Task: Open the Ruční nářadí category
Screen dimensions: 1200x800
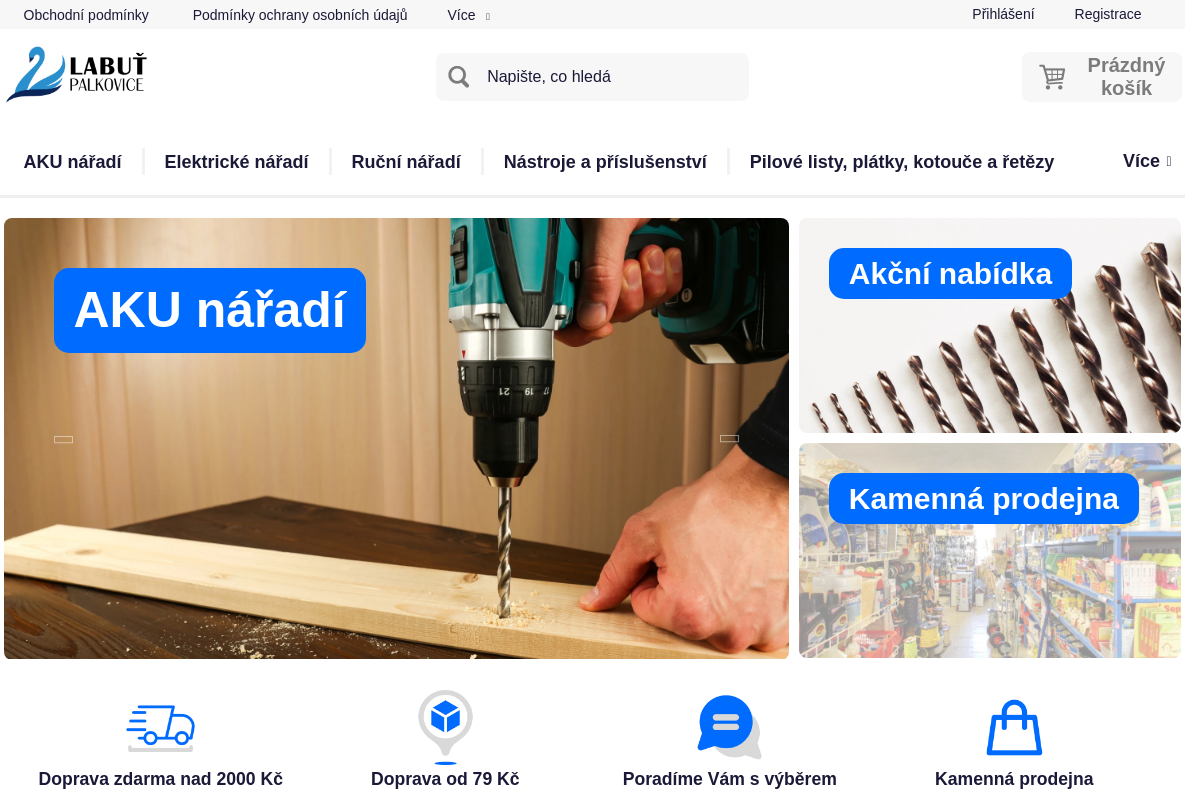Action: pyautogui.click(x=406, y=162)
